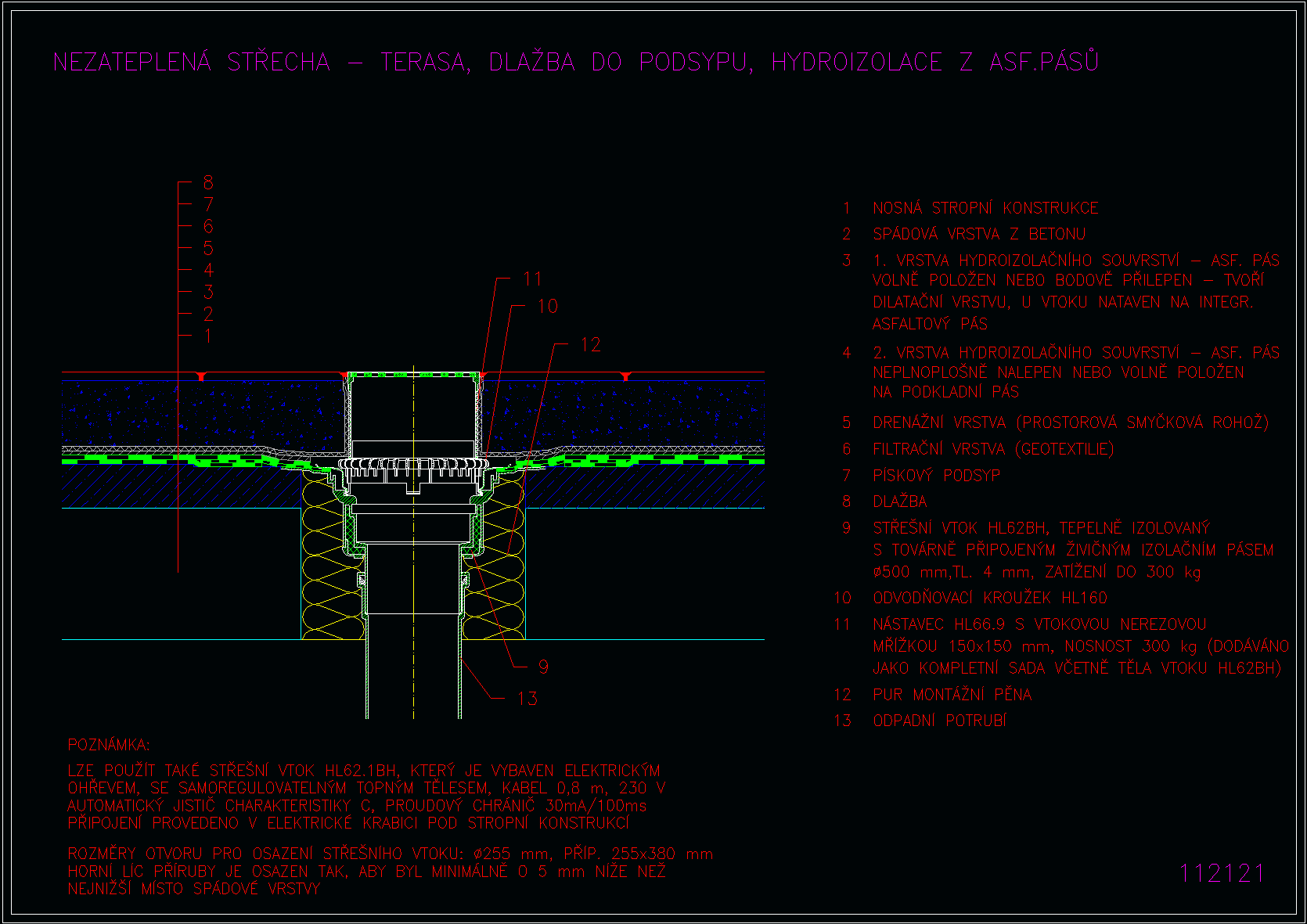Select layer callout 6 on the vertical leader

(208, 226)
